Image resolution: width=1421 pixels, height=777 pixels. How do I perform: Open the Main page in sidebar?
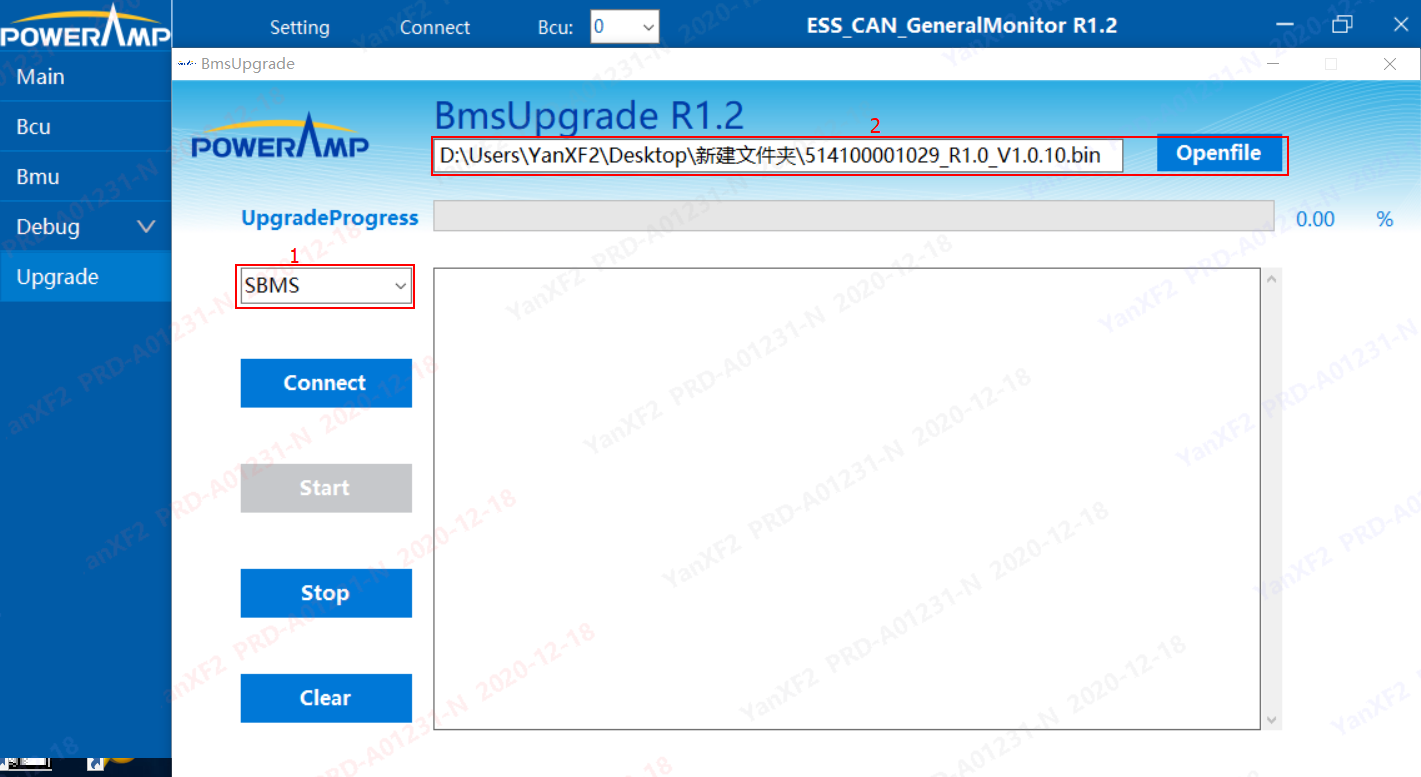85,77
